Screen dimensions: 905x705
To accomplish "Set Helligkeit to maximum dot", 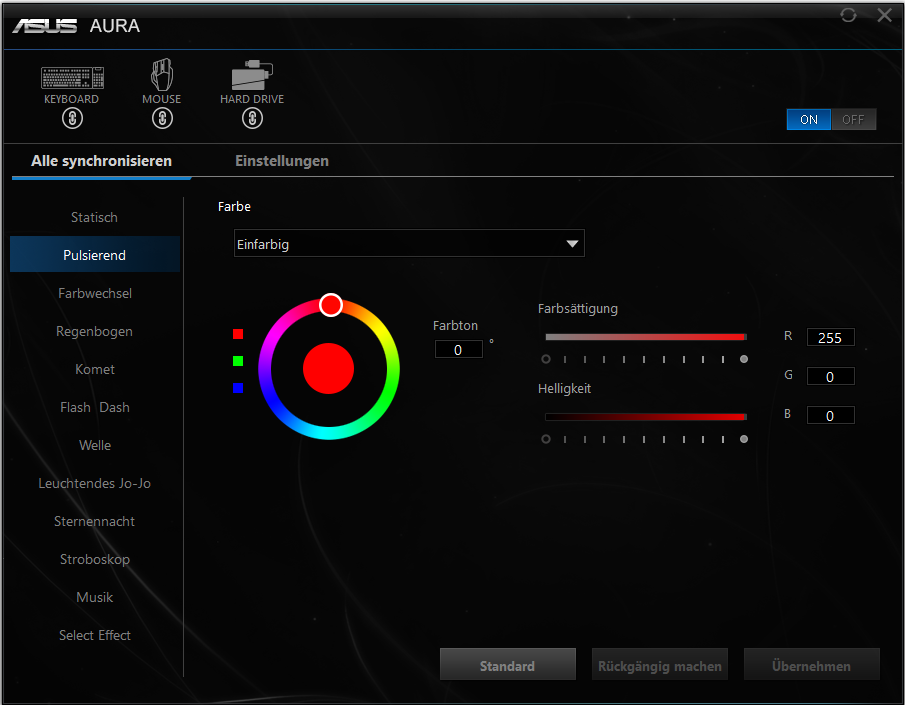I will click(744, 439).
